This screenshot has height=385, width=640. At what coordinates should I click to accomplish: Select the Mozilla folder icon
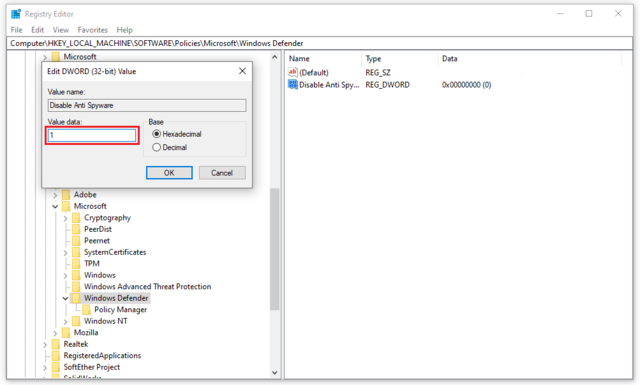tap(66, 332)
